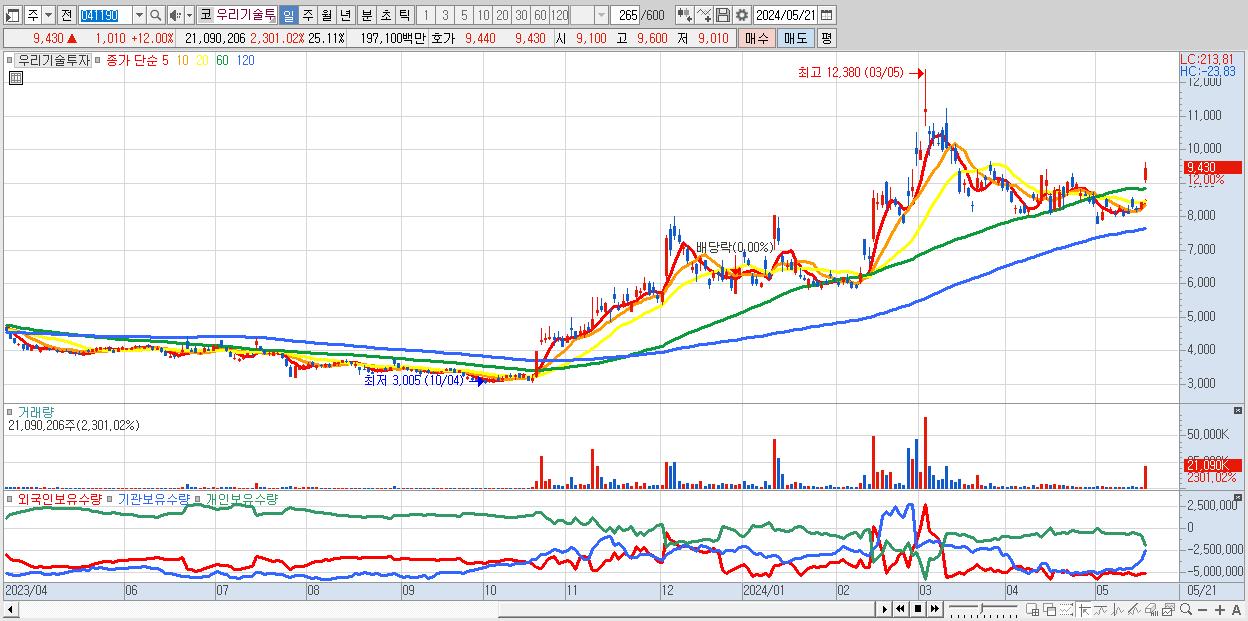This screenshot has width=1248, height=621.
Task: Click the 20 interval button
Action: pyautogui.click(x=502, y=15)
